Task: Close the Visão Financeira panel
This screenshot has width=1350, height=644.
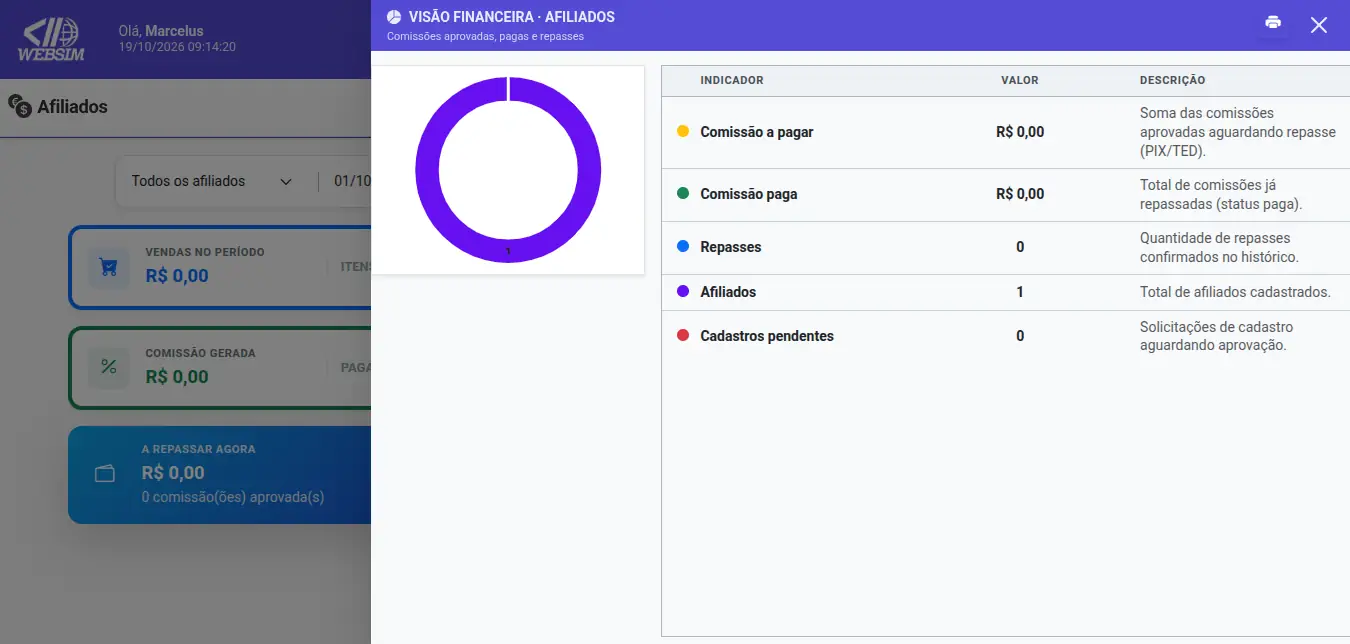Action: click(x=1319, y=25)
